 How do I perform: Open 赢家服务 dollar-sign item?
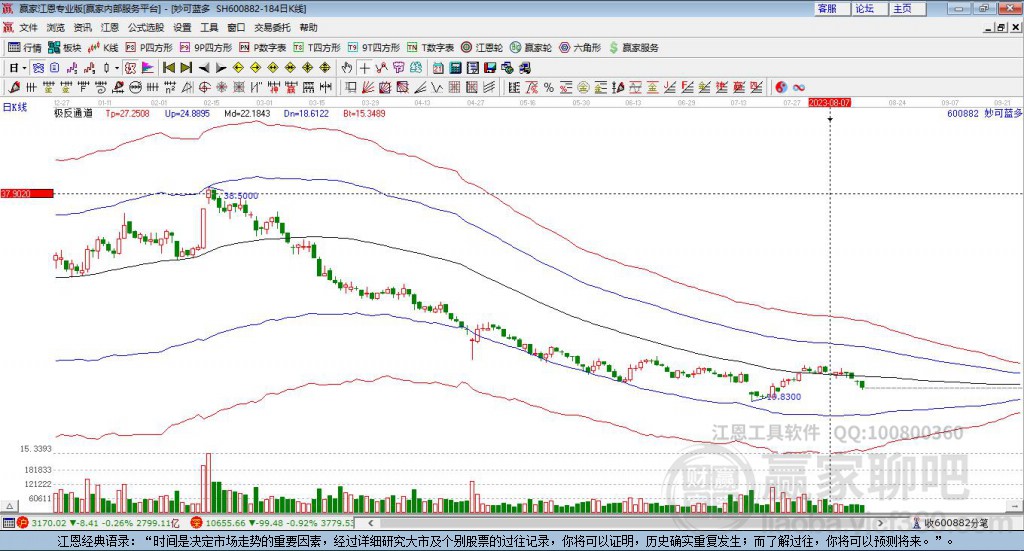pyautogui.click(x=633, y=48)
